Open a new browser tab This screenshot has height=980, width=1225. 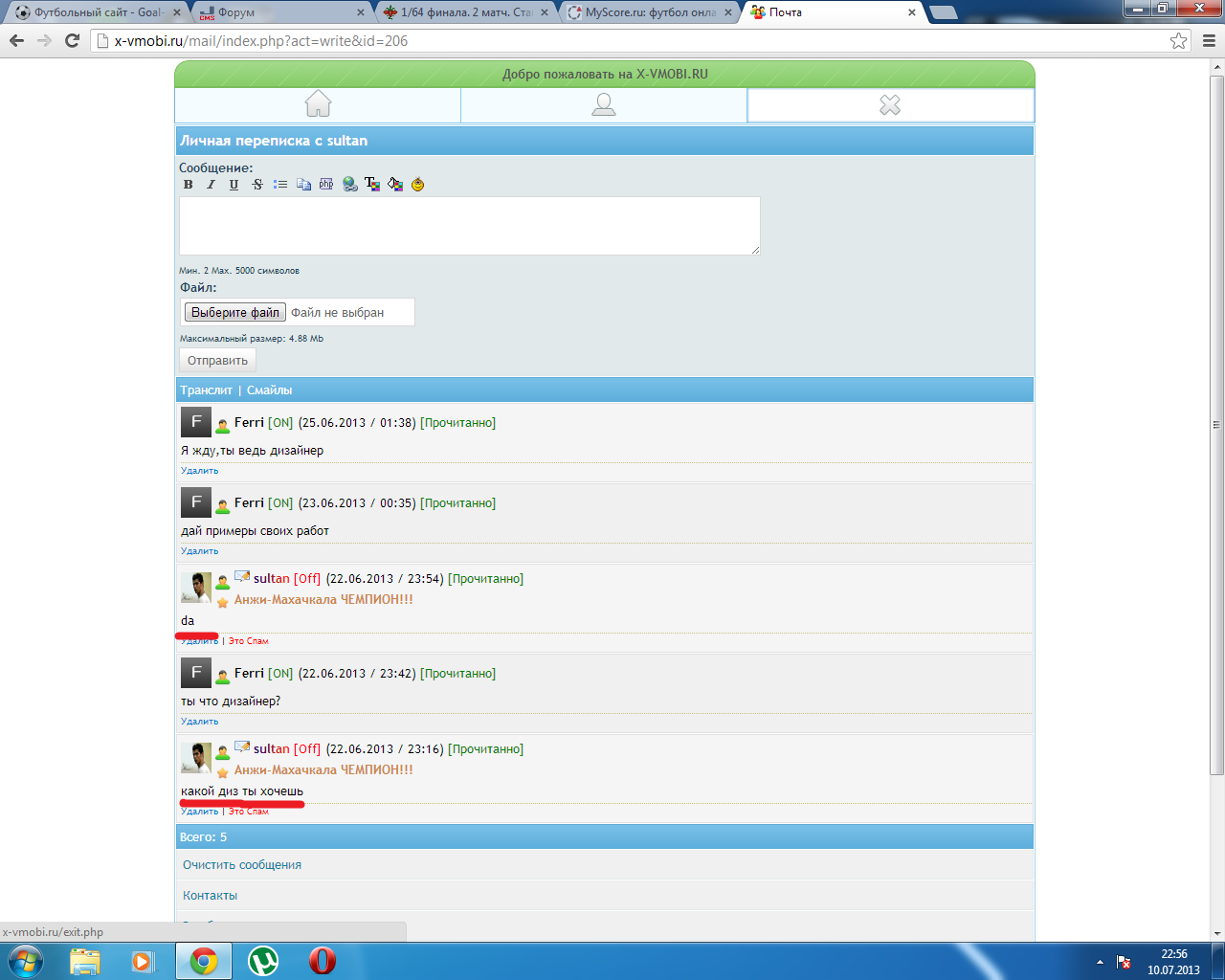click(944, 12)
